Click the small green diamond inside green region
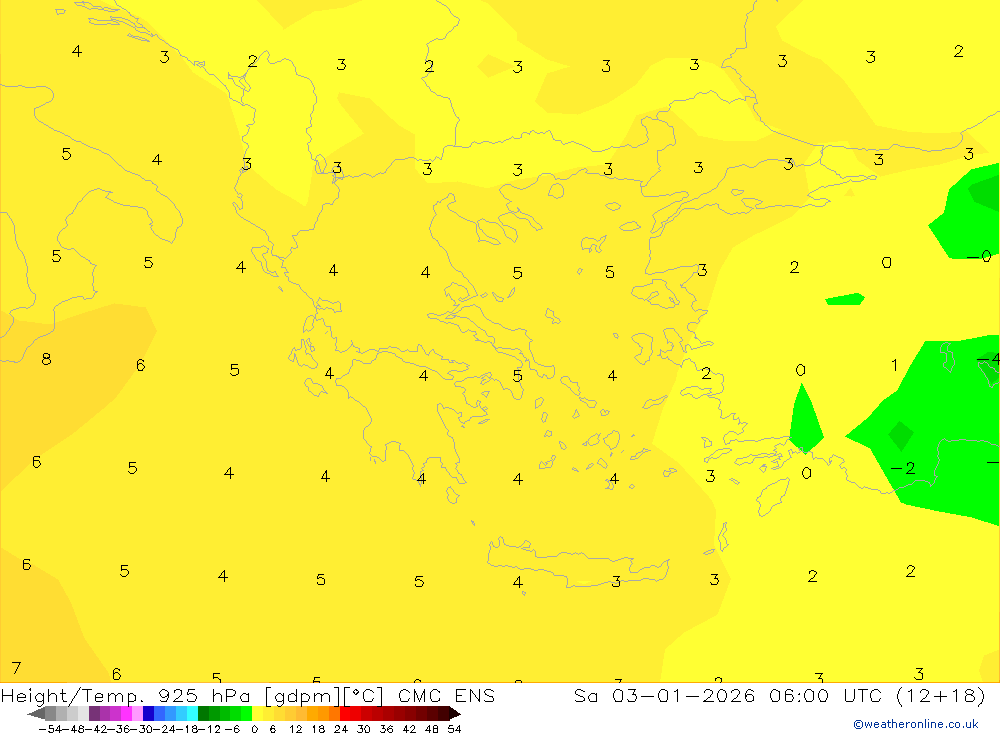Image resolution: width=1000 pixels, height=733 pixels. (901, 436)
